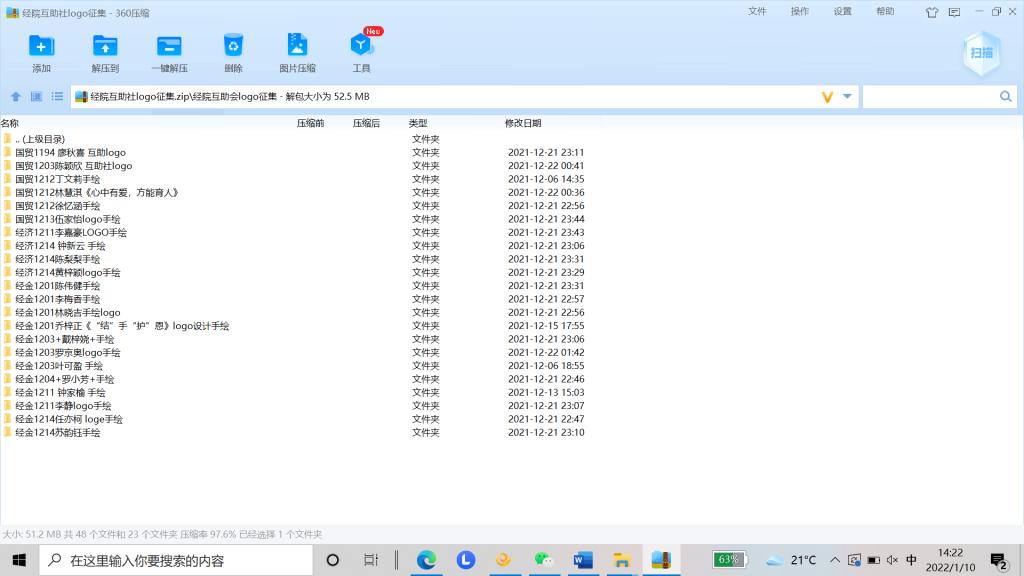Open Microsoft Edge from the taskbar

427,560
